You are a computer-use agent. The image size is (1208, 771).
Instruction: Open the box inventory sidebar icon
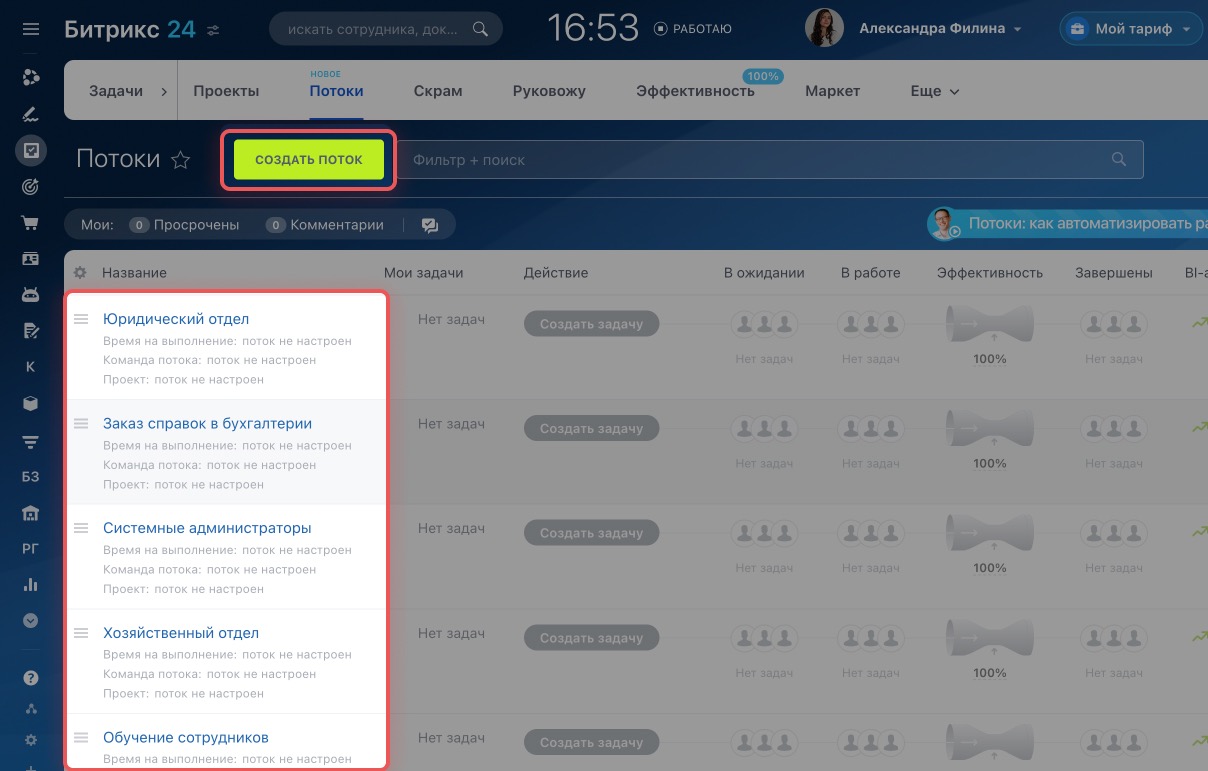click(x=31, y=404)
